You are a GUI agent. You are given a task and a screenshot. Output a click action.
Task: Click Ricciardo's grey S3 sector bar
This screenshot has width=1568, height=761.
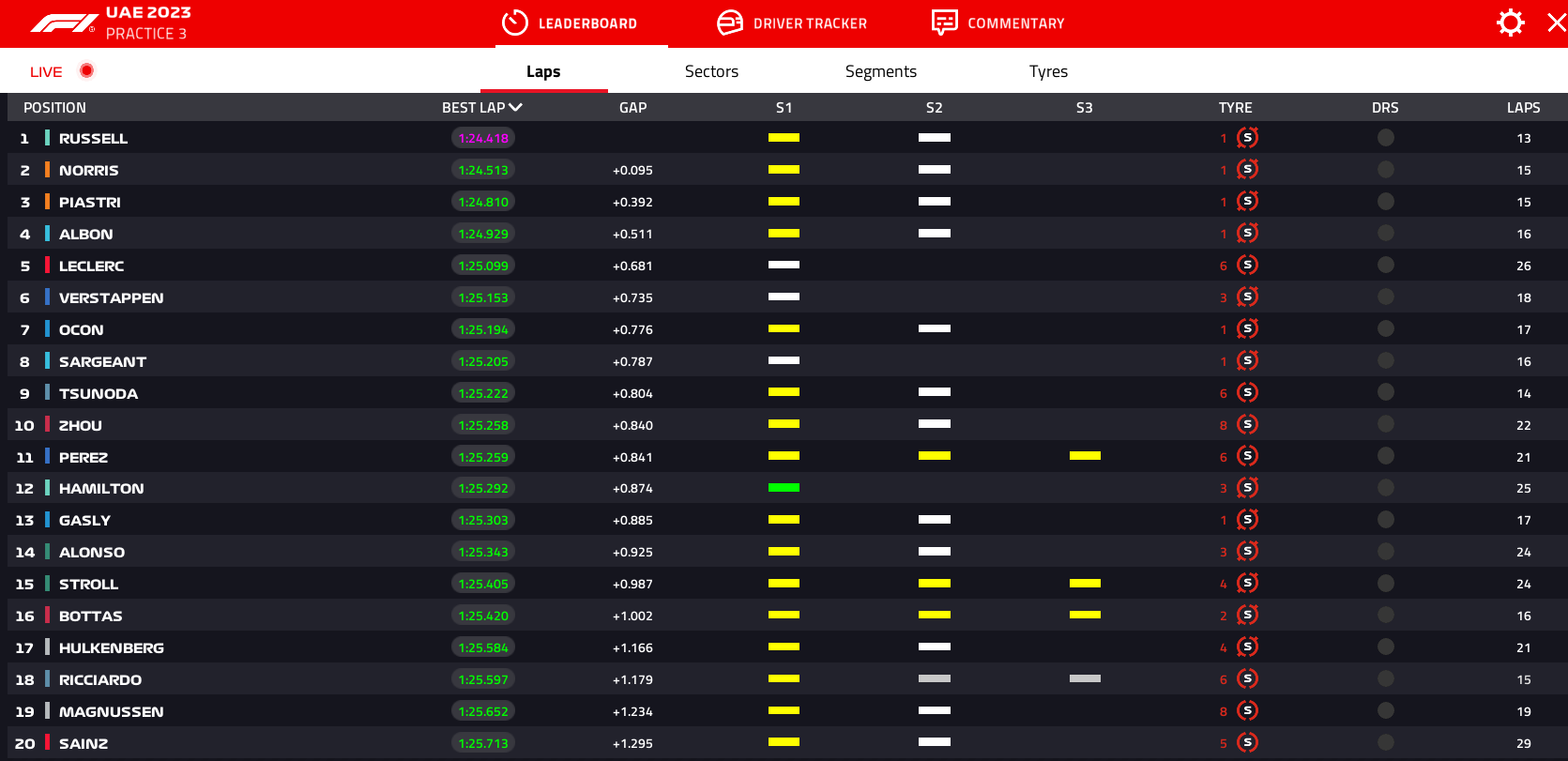pyautogui.click(x=1085, y=678)
